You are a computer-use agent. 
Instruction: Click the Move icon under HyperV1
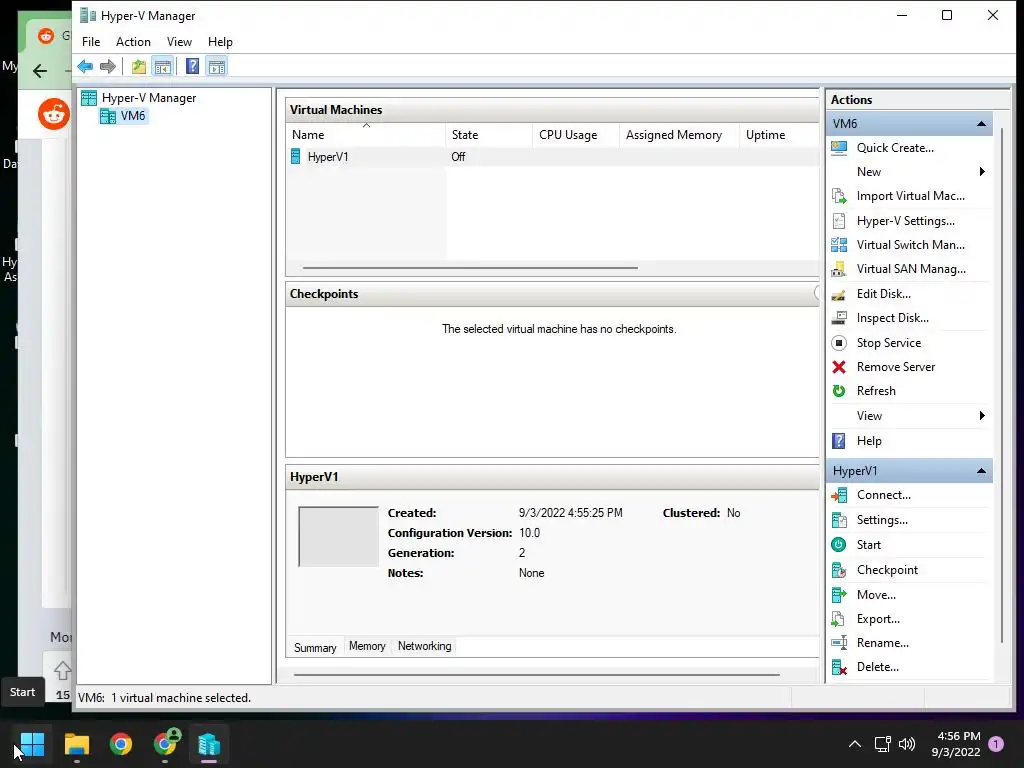pos(839,595)
